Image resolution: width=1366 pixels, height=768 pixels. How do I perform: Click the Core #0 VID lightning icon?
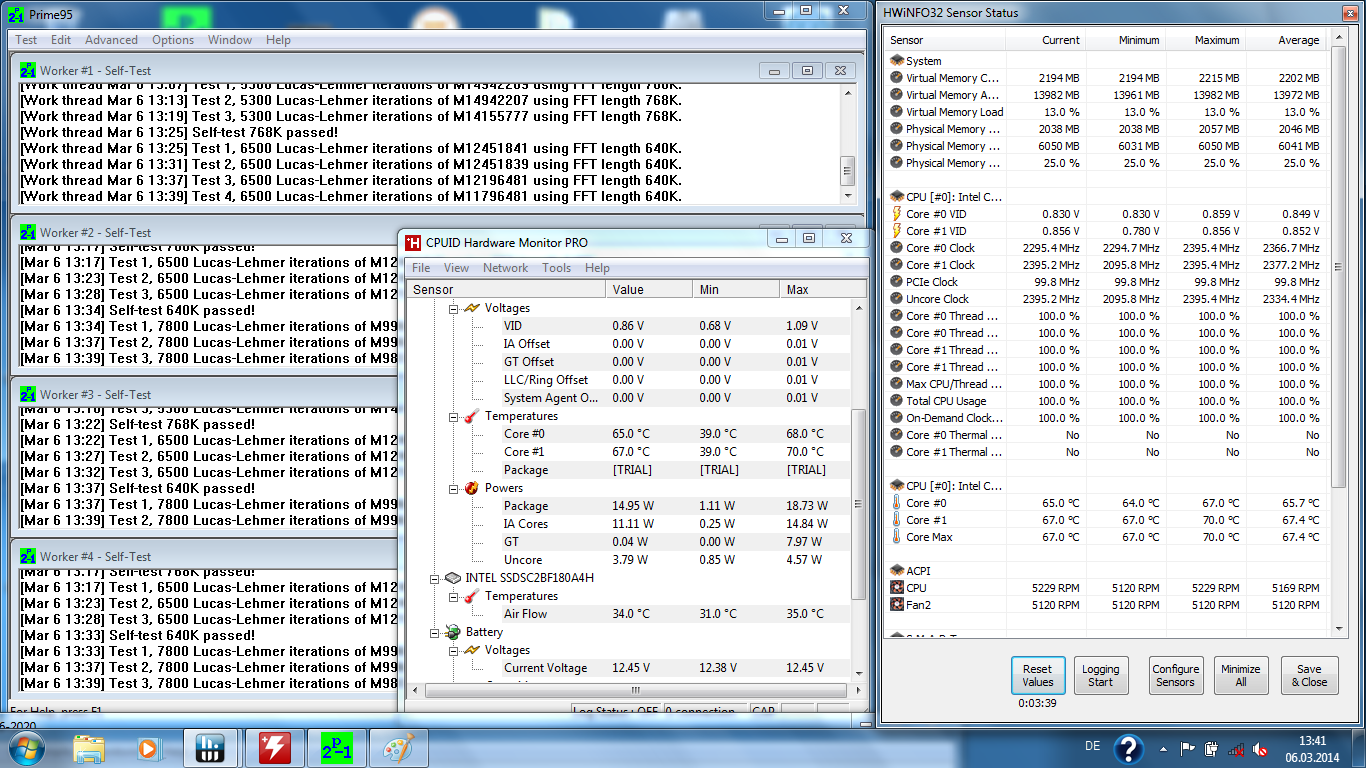tap(897, 214)
